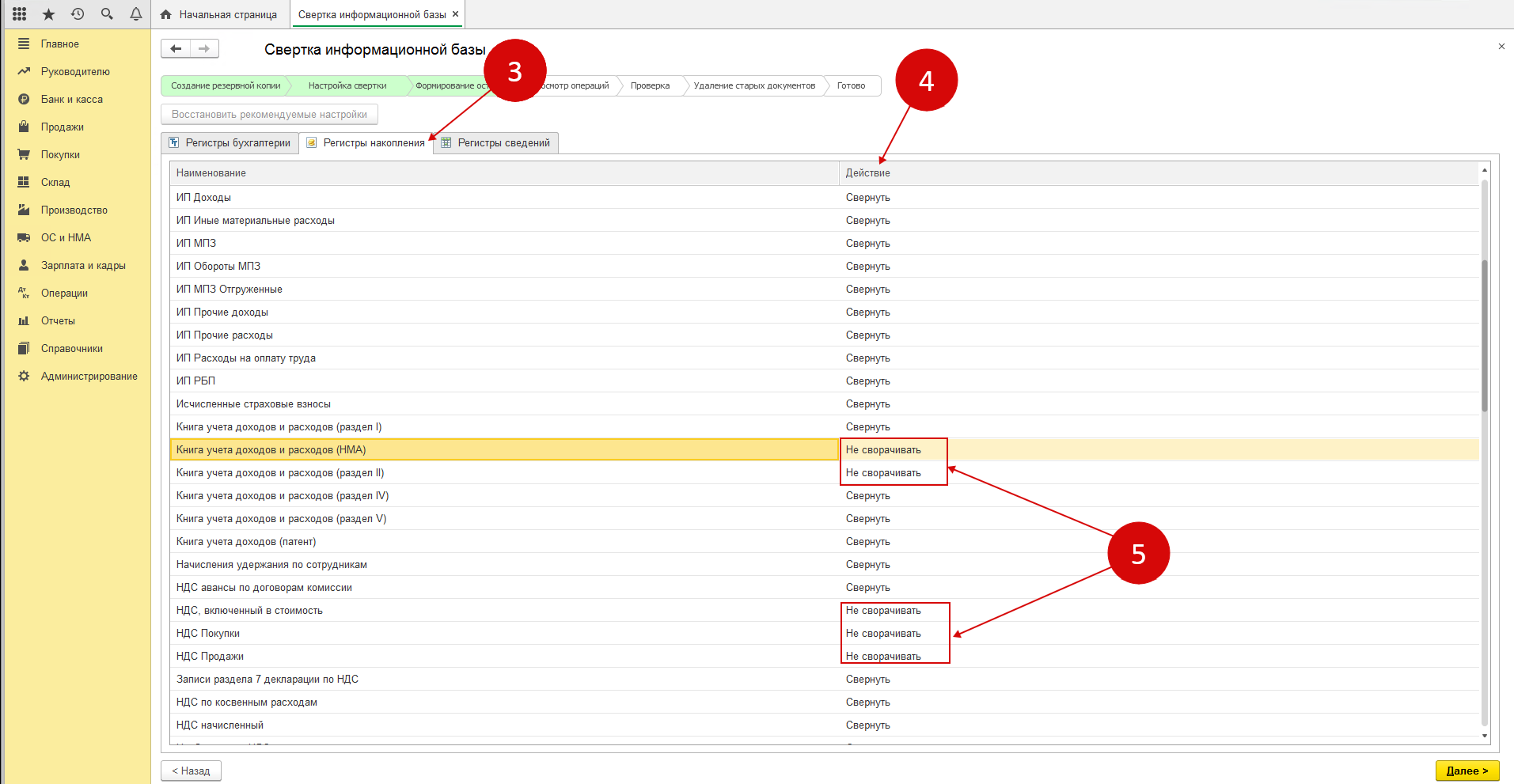Click Настройка свертки step
1514x784 pixels.
(347, 85)
